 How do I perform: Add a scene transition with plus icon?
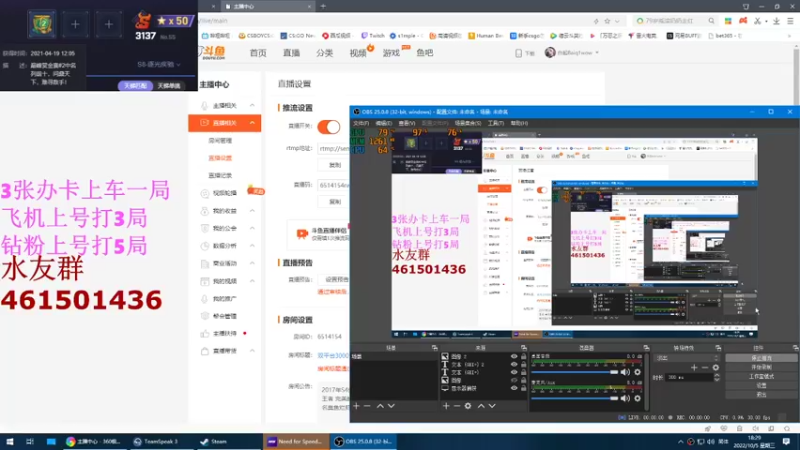pyautogui.click(x=694, y=367)
